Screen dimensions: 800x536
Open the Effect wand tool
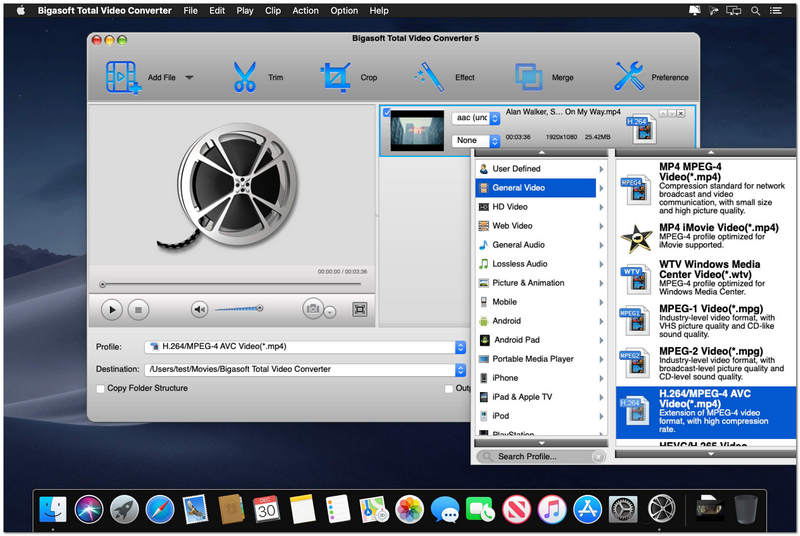point(429,77)
